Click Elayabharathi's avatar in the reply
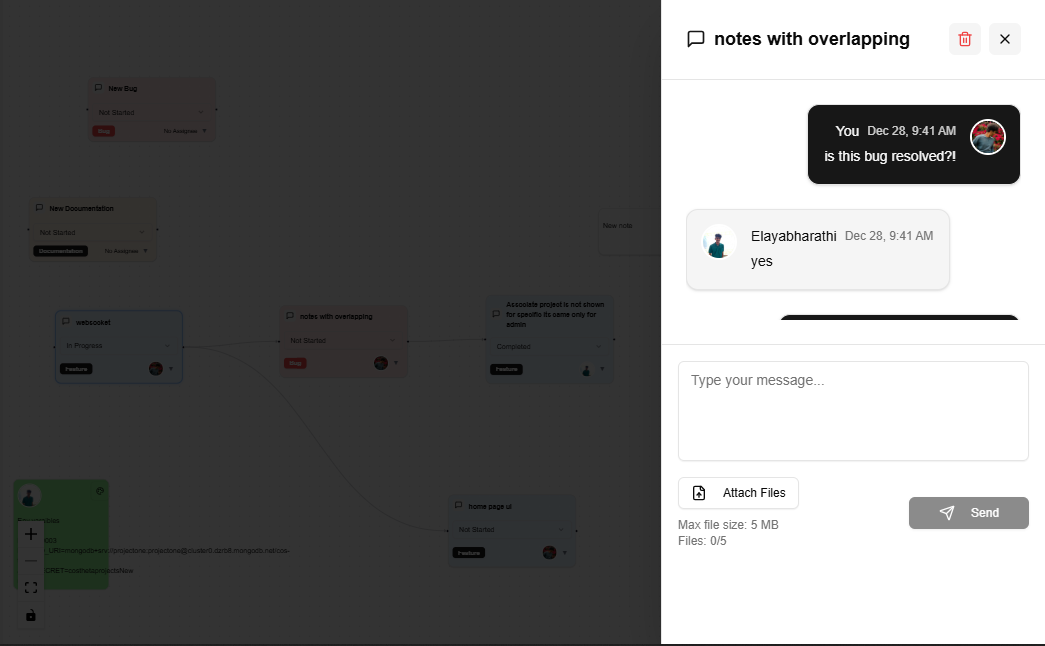Screen dimensions: 1045x646 click(718, 241)
